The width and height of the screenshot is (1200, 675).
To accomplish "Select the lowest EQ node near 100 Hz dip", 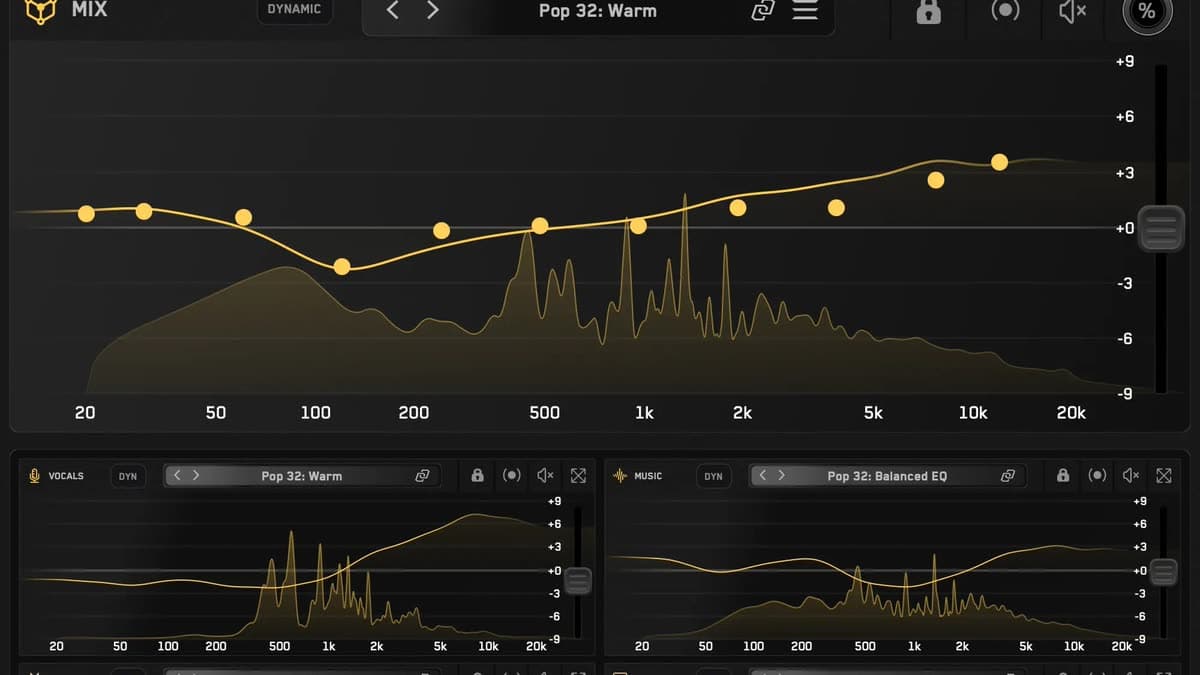I will [342, 266].
